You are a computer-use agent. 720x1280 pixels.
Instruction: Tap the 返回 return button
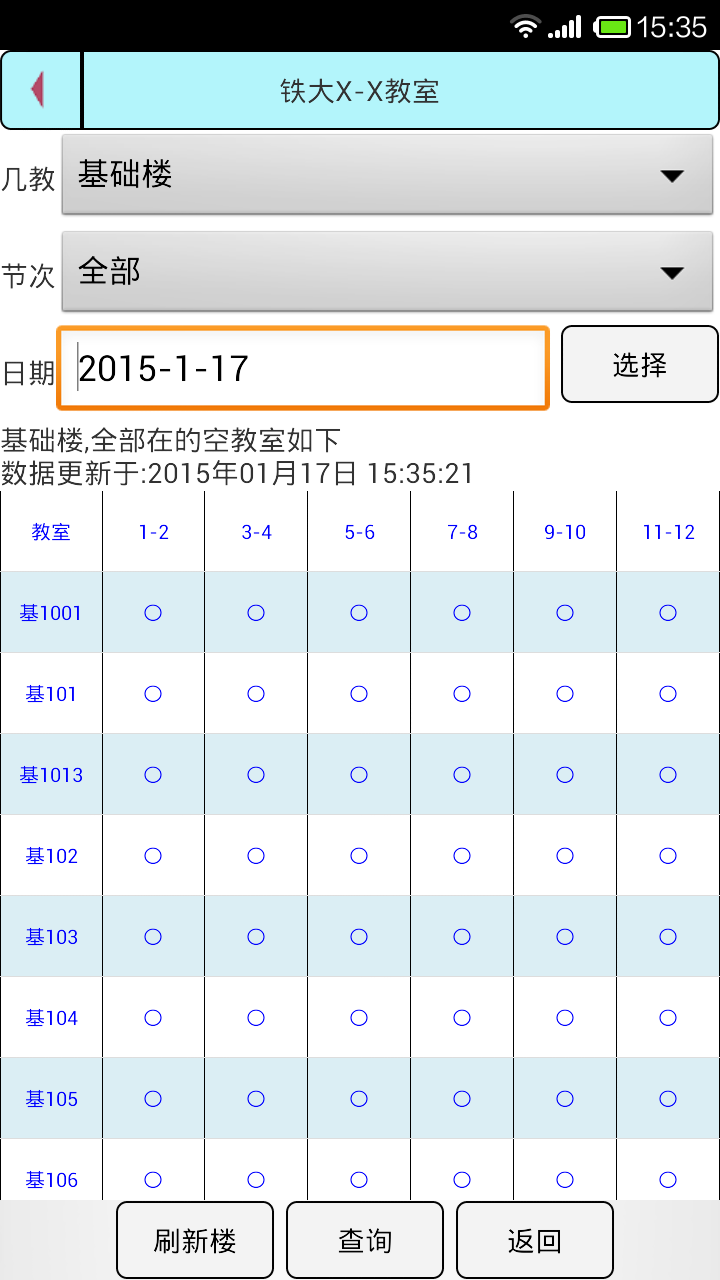pos(535,1240)
